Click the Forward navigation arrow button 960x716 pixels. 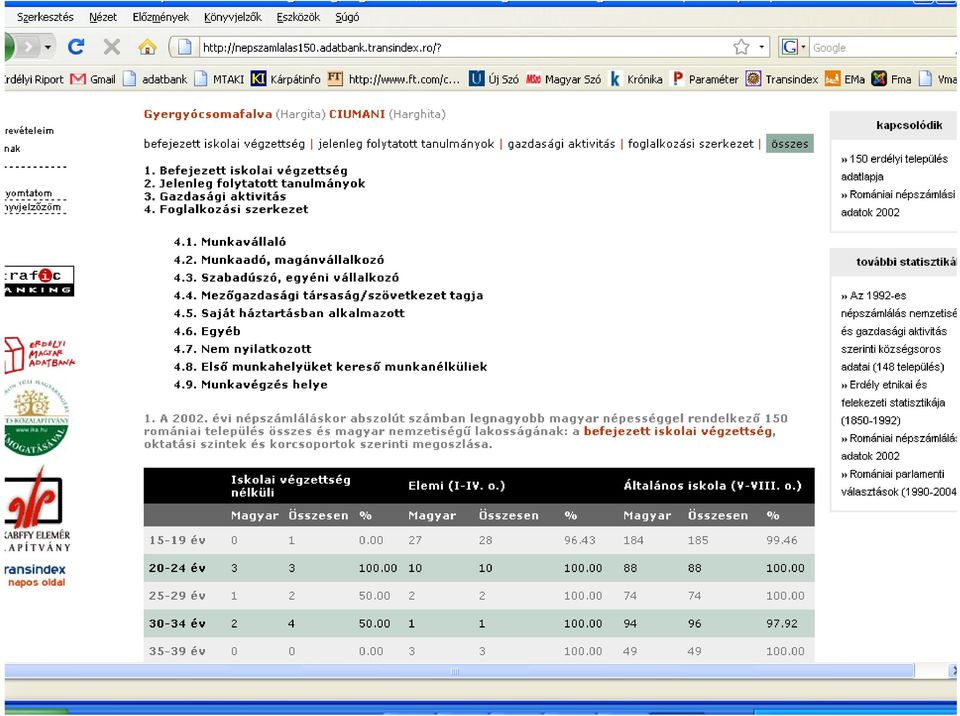click(x=28, y=47)
